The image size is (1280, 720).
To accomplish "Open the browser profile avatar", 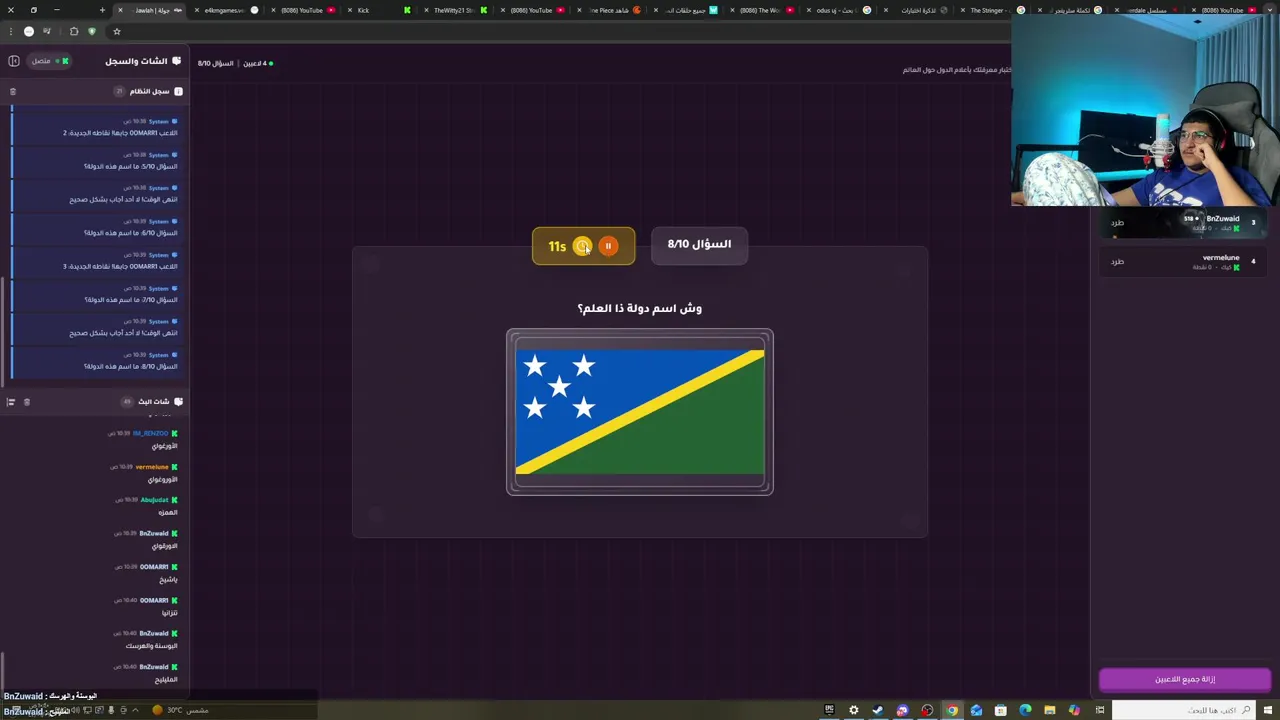I will 29,31.
